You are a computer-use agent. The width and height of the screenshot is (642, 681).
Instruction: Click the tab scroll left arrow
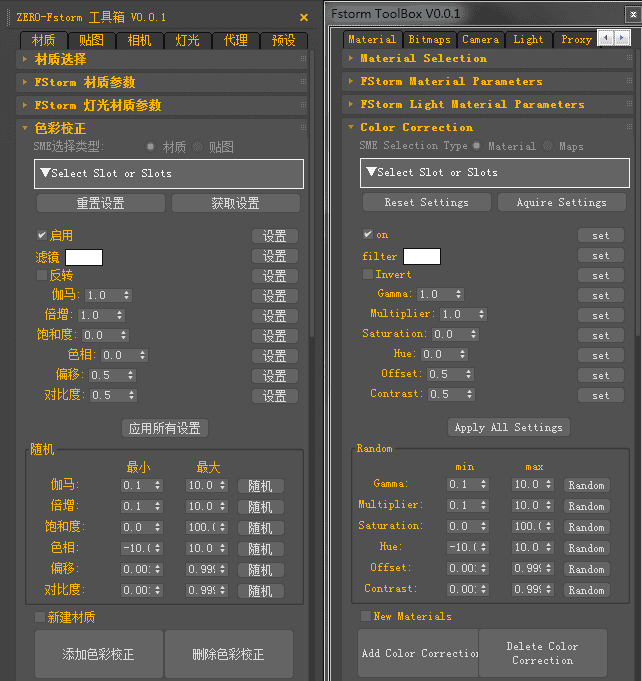[x=605, y=38]
